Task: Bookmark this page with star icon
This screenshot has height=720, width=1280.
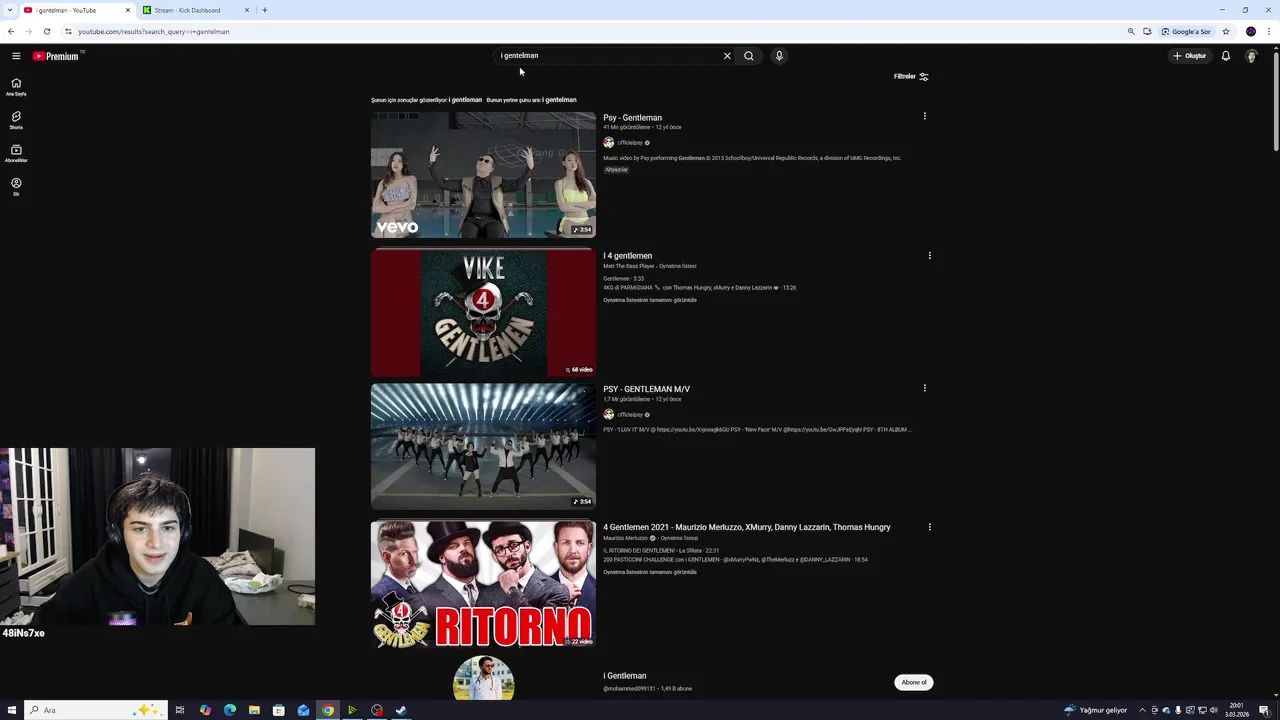Action: click(x=1225, y=31)
